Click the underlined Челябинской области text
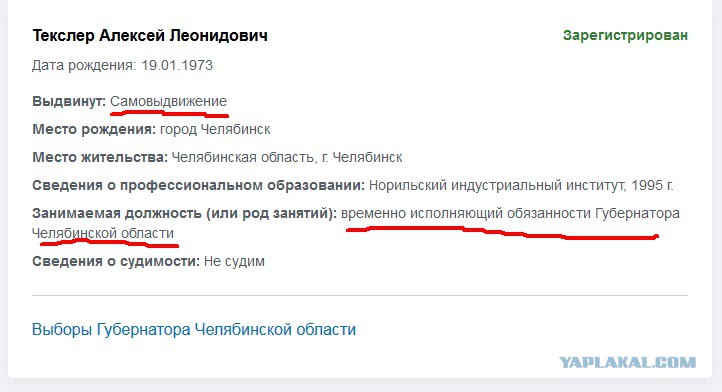The image size is (722, 392). [103, 233]
